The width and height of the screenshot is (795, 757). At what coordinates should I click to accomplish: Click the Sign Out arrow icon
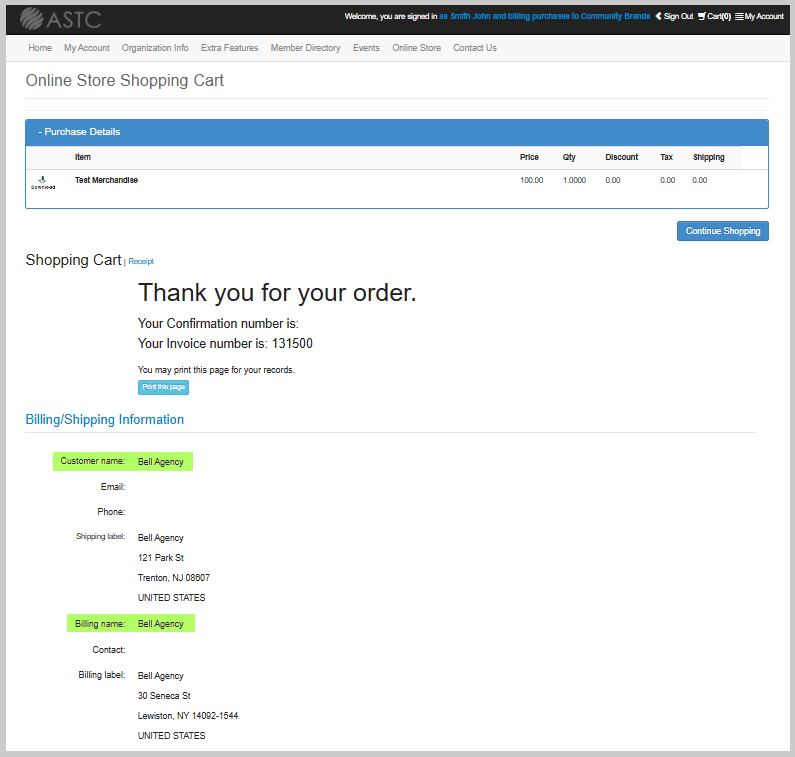click(658, 16)
